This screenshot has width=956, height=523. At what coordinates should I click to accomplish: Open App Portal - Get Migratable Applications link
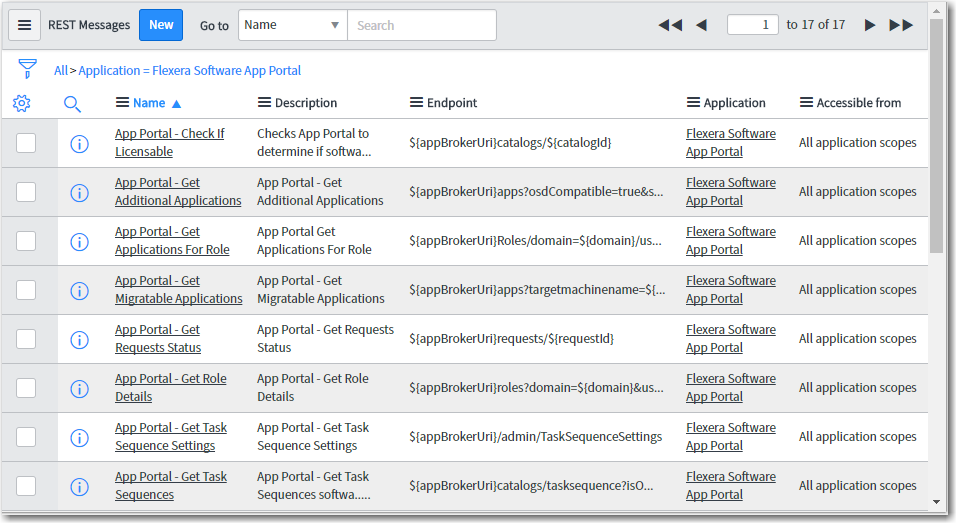[x=178, y=290]
